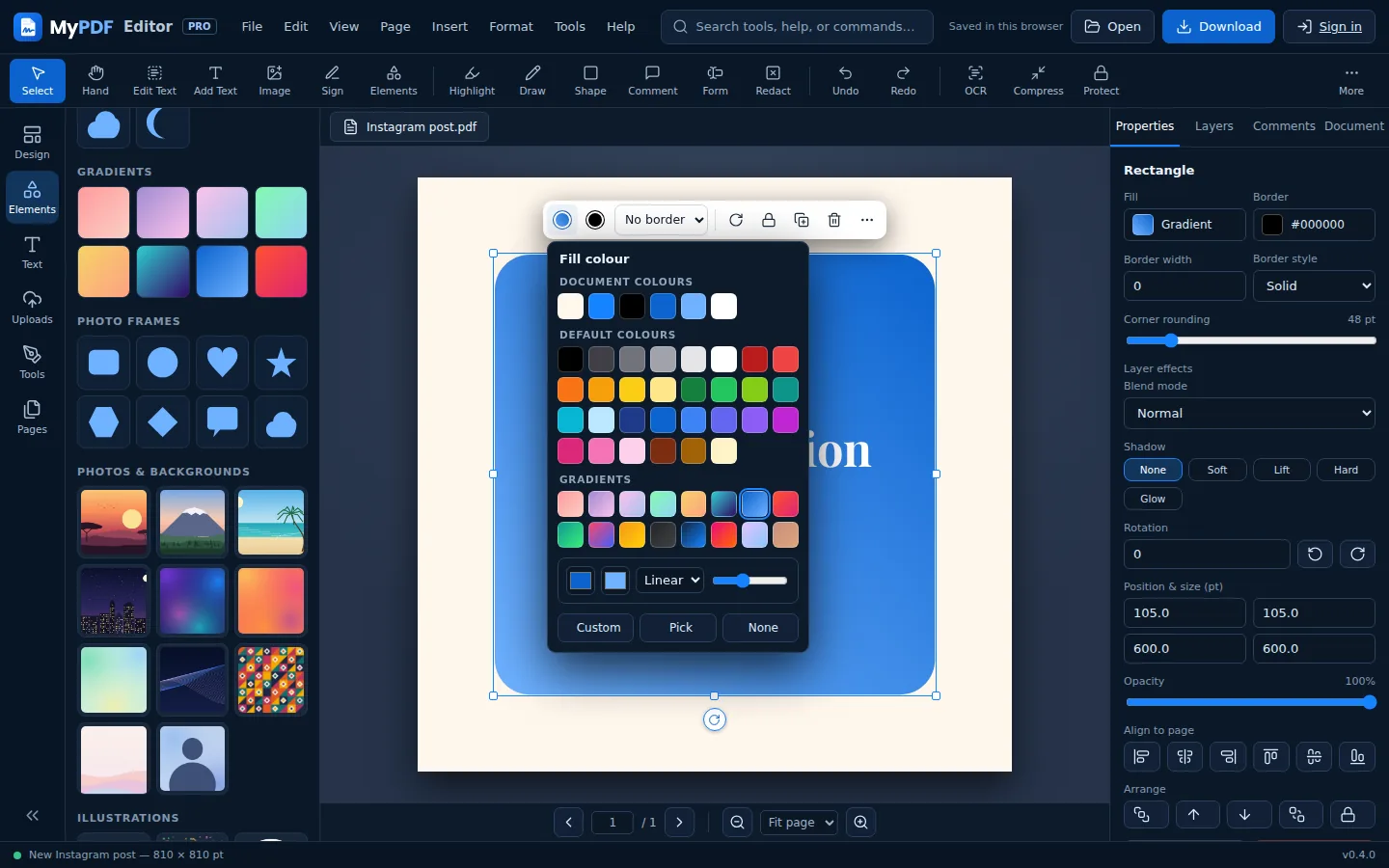Image resolution: width=1389 pixels, height=868 pixels.
Task: Click the rotation input field
Action: click(1207, 555)
